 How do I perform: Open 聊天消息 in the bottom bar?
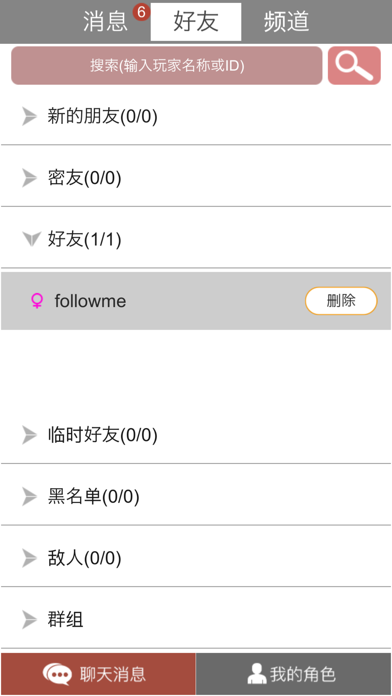pos(98,674)
